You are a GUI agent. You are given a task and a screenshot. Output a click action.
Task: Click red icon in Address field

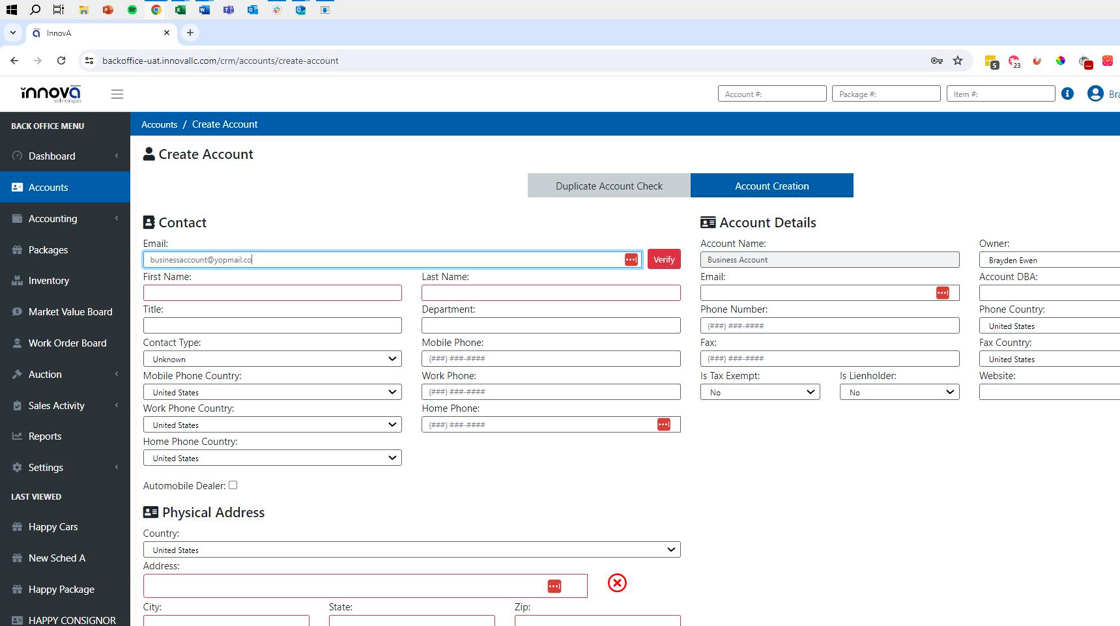pyautogui.click(x=554, y=586)
